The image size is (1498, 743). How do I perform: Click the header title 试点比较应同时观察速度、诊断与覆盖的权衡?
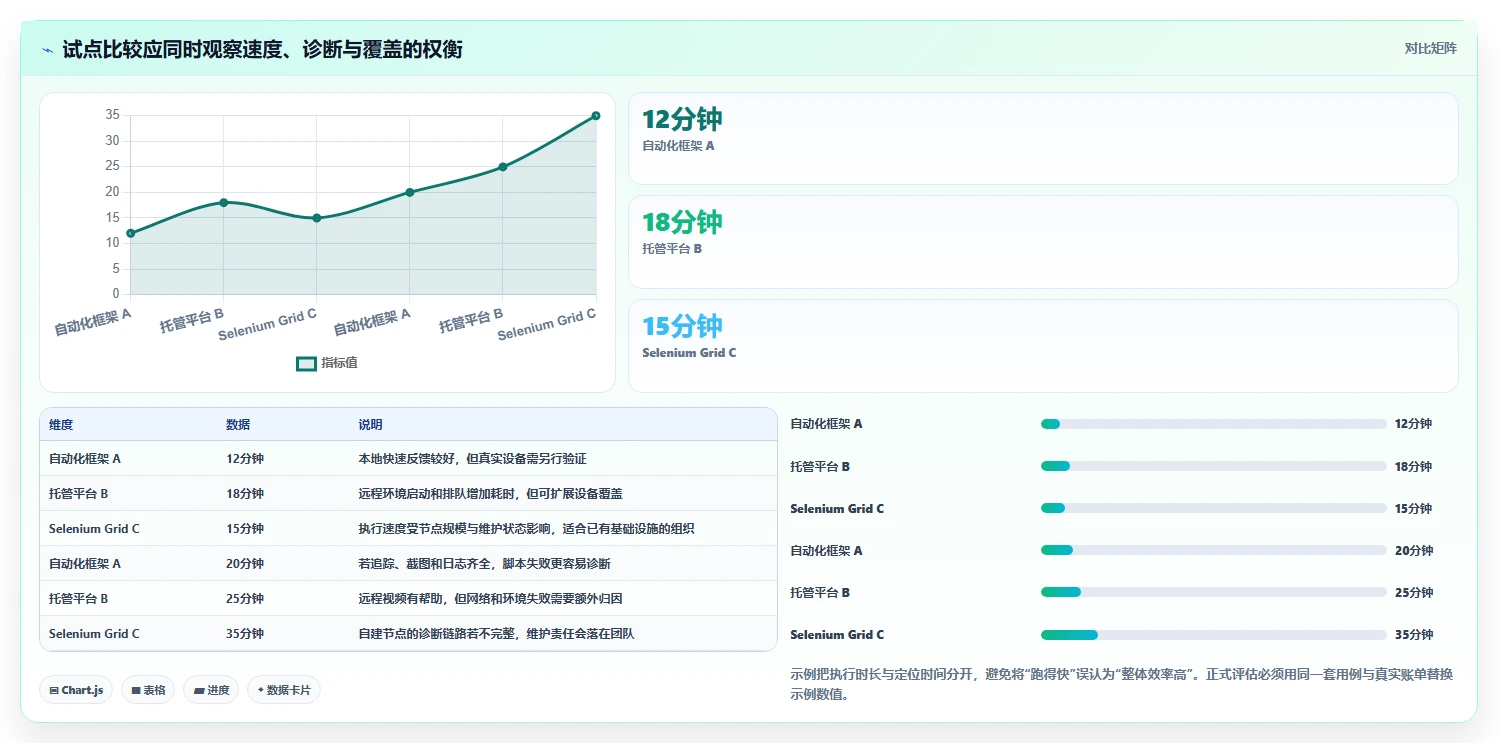[262, 49]
